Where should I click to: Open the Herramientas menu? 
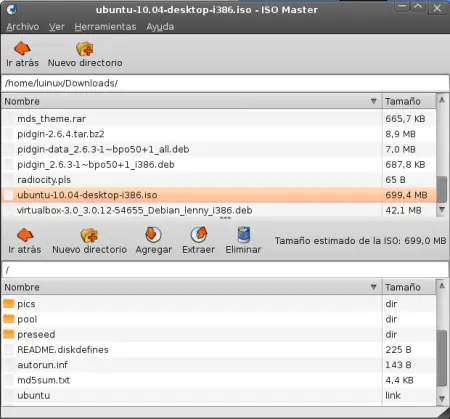(x=105, y=27)
